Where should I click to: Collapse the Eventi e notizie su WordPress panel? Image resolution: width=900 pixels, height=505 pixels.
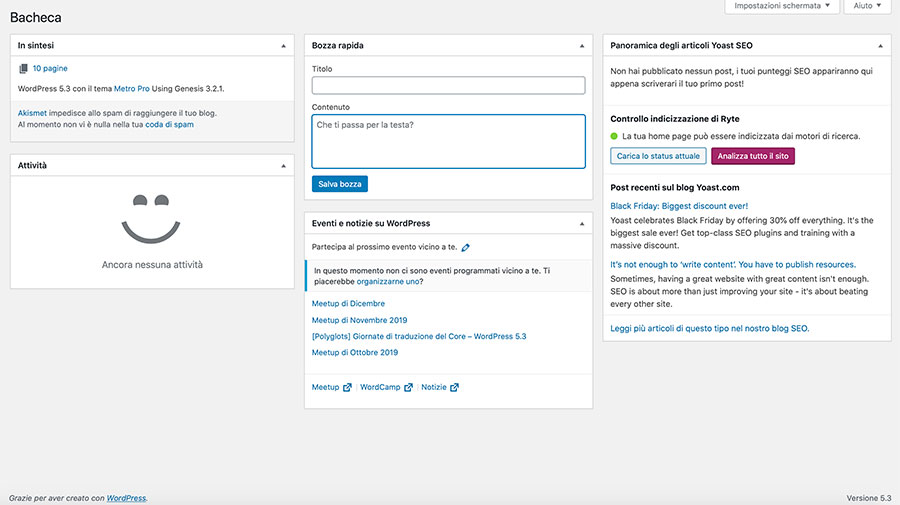coord(581,223)
